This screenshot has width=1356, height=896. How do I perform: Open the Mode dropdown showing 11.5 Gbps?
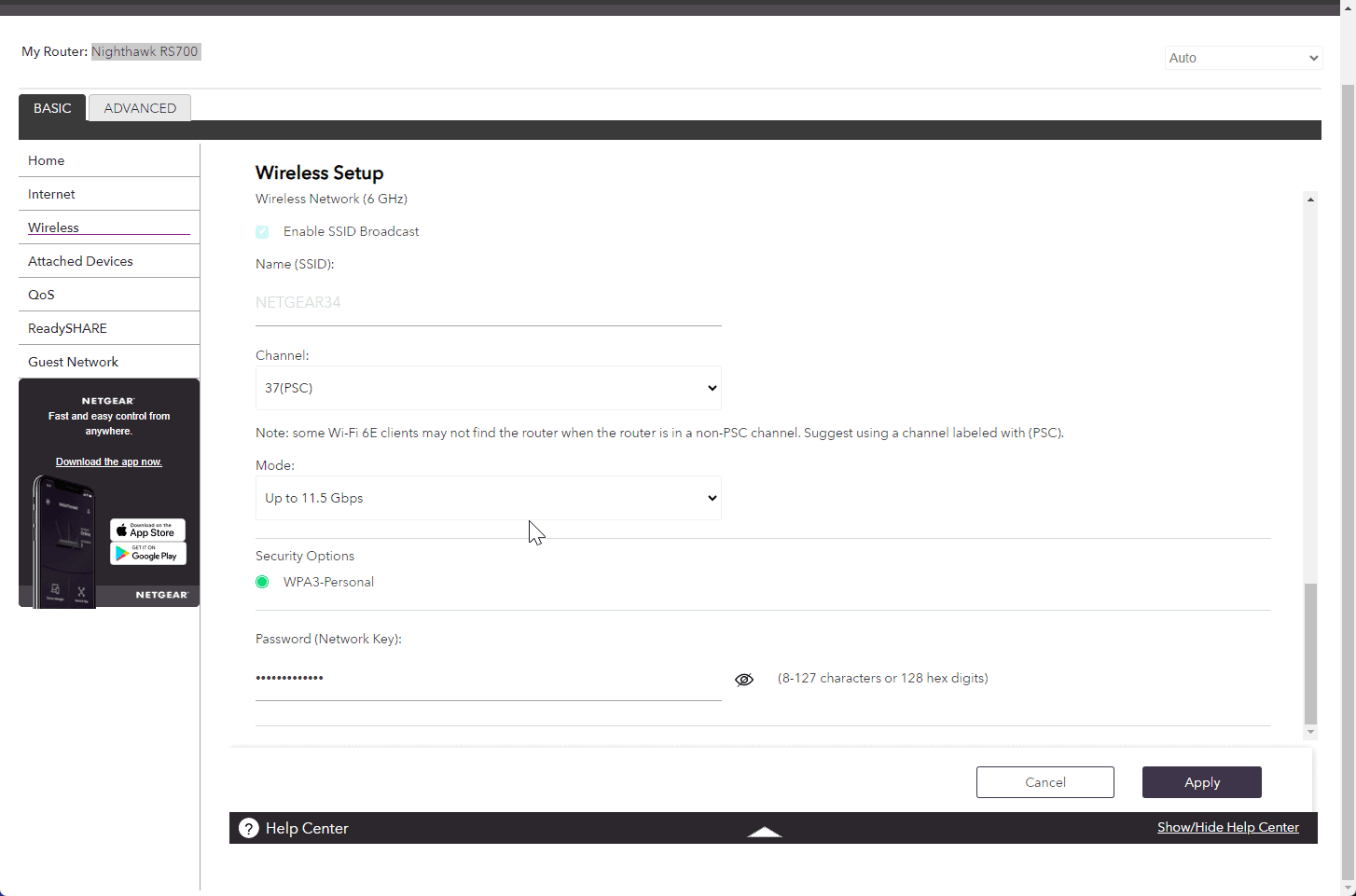pyautogui.click(x=488, y=498)
